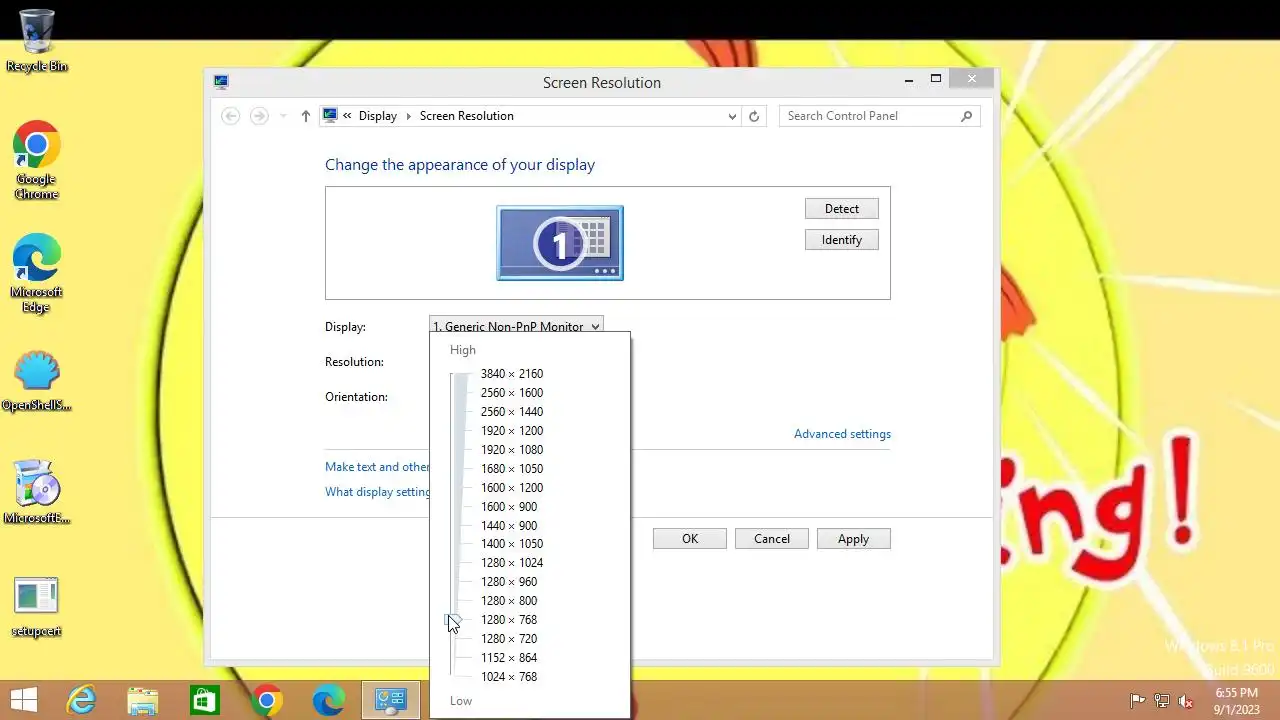Open the recent locations arrow
Image resolution: width=1280 pixels, height=720 pixels.
(x=282, y=116)
